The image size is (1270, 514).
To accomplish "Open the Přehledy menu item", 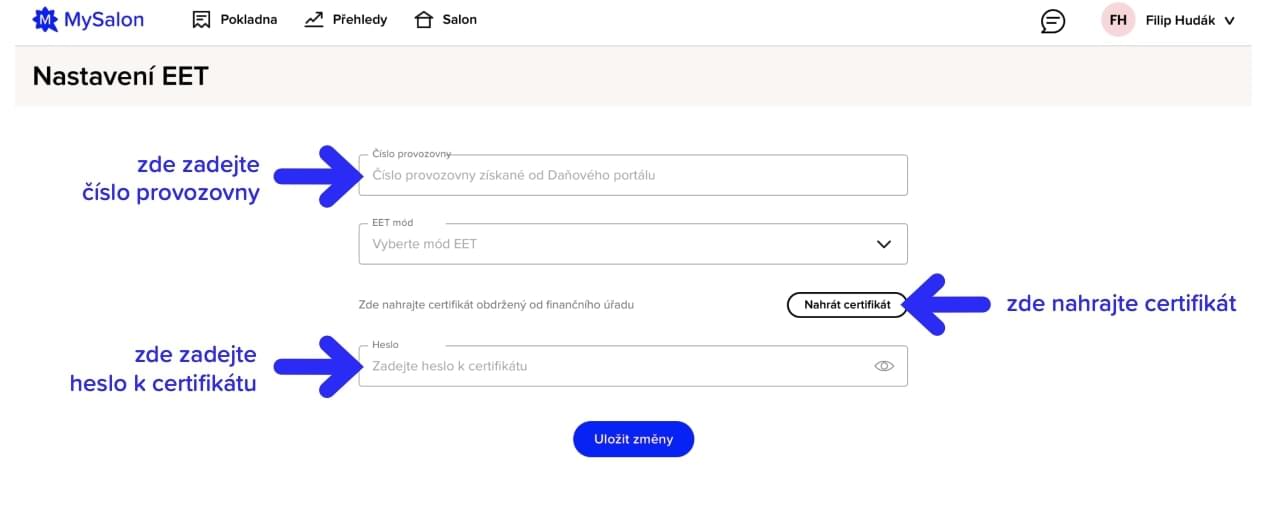I will click(x=359, y=19).
